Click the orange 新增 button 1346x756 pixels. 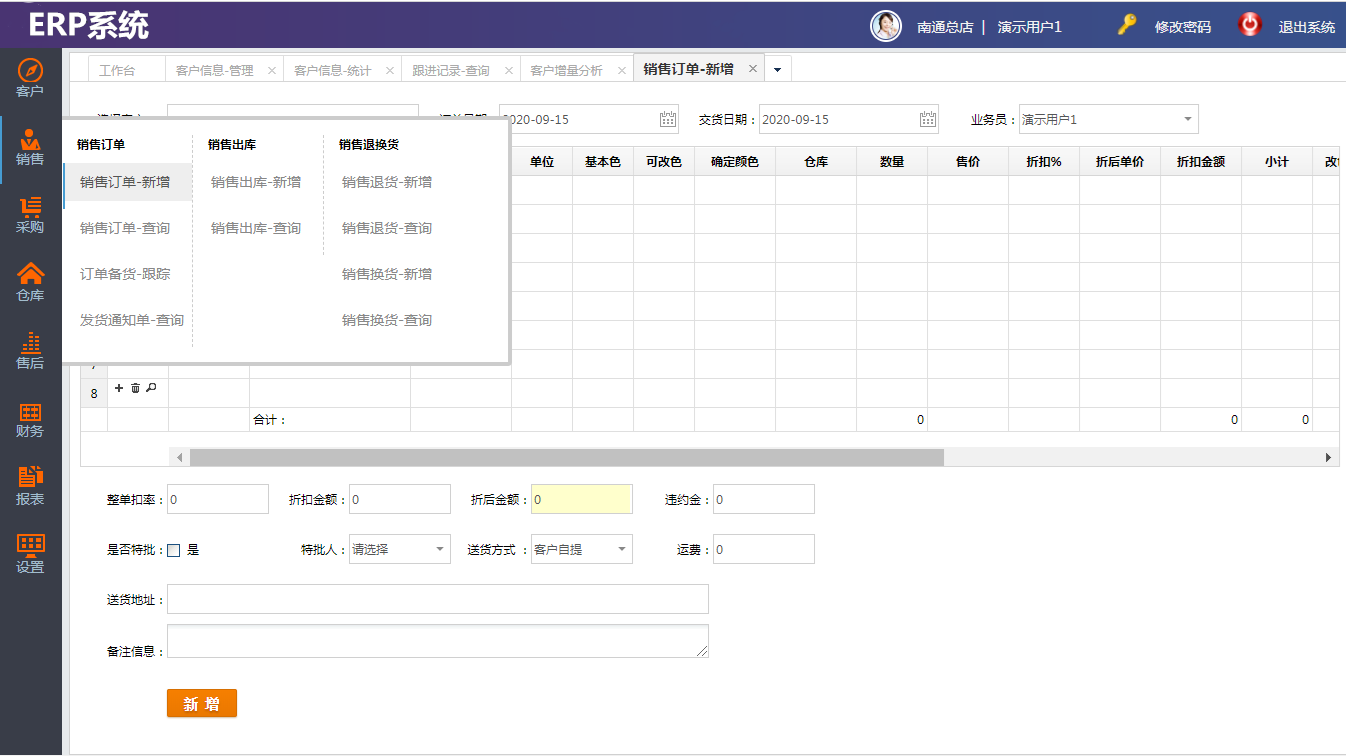[x=202, y=704]
